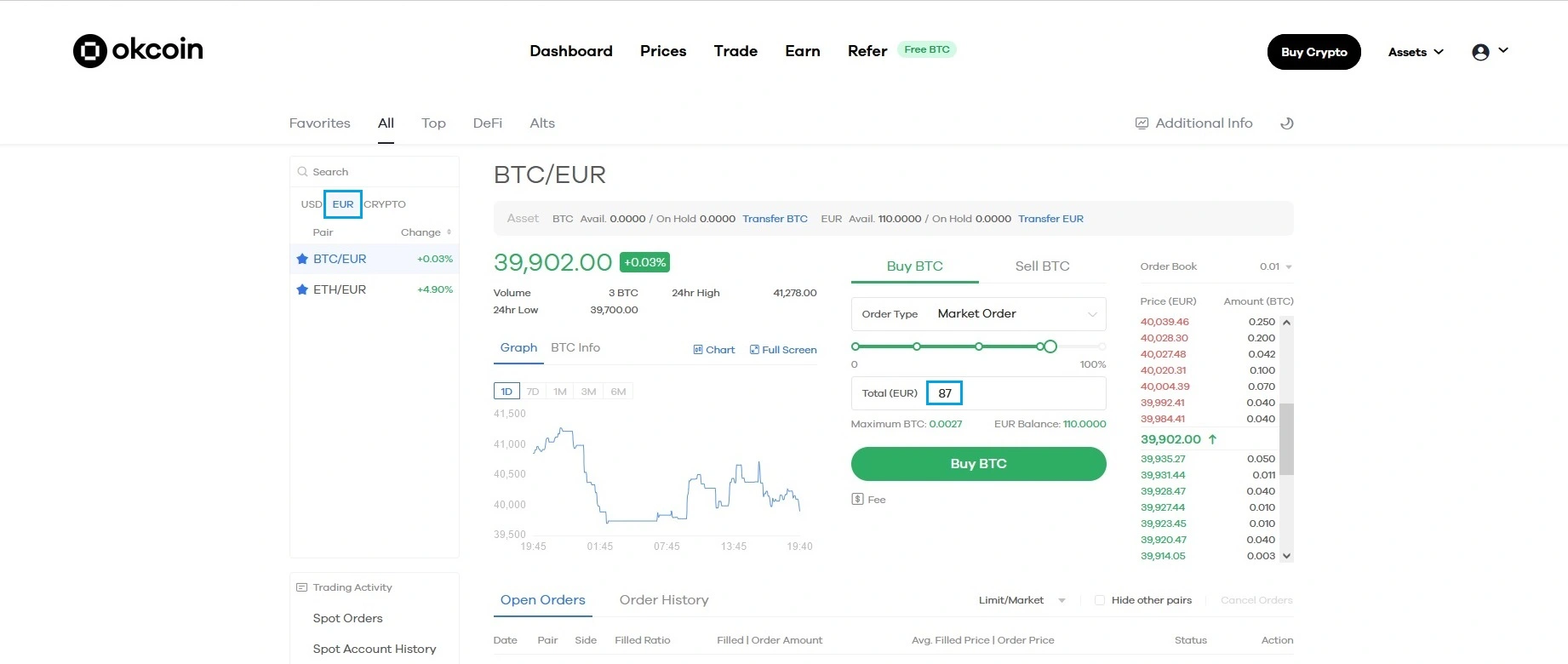1568x664 pixels.
Task: Click the Transfer EUR link
Action: (x=1050, y=218)
